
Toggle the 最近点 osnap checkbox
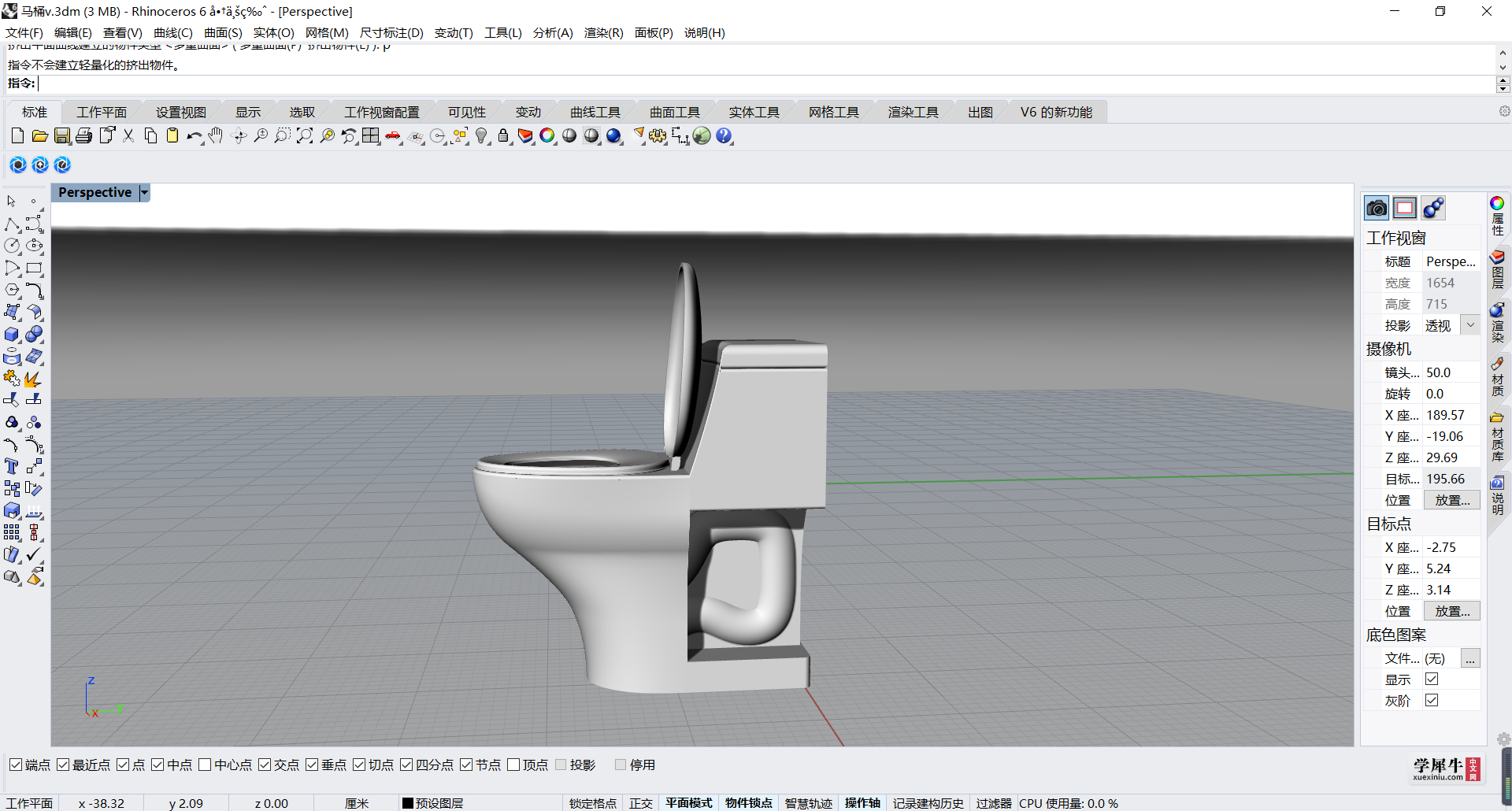(63, 765)
